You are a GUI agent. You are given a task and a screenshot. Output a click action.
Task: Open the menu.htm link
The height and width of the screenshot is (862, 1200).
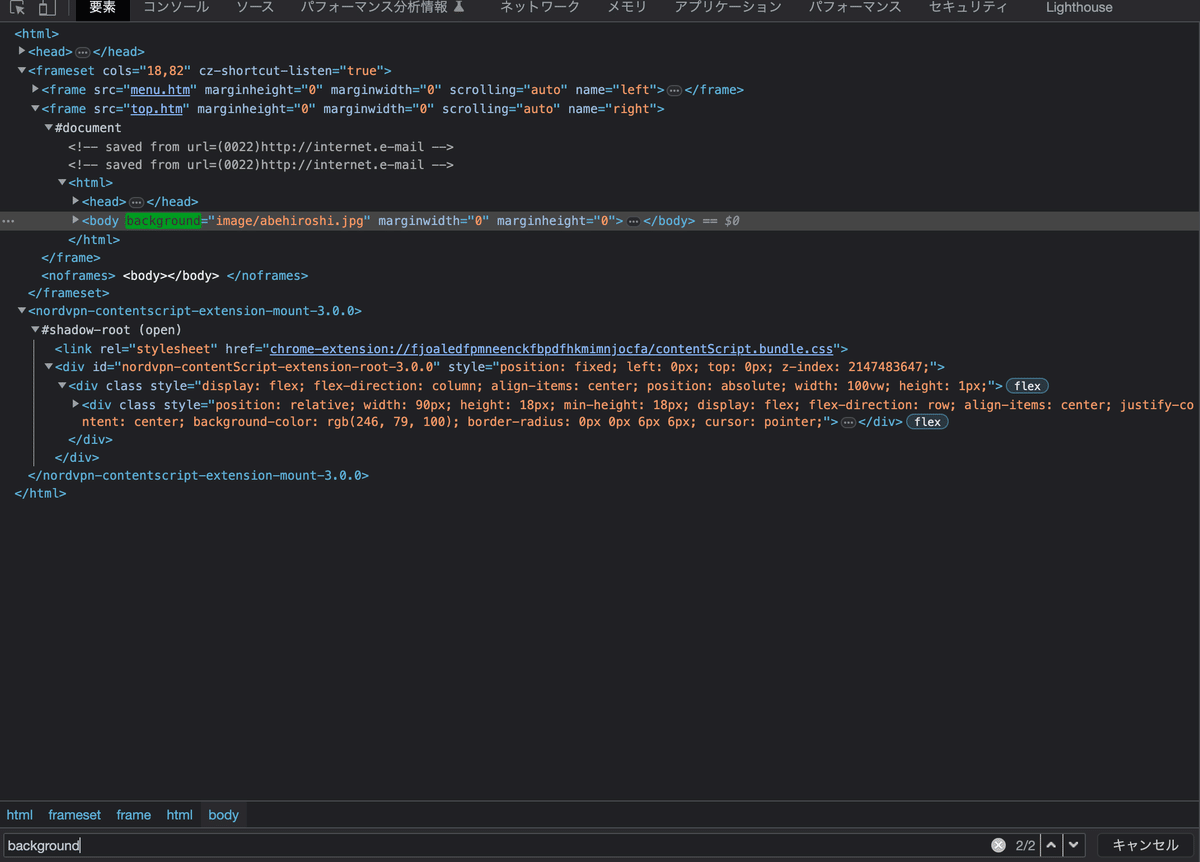point(159,89)
